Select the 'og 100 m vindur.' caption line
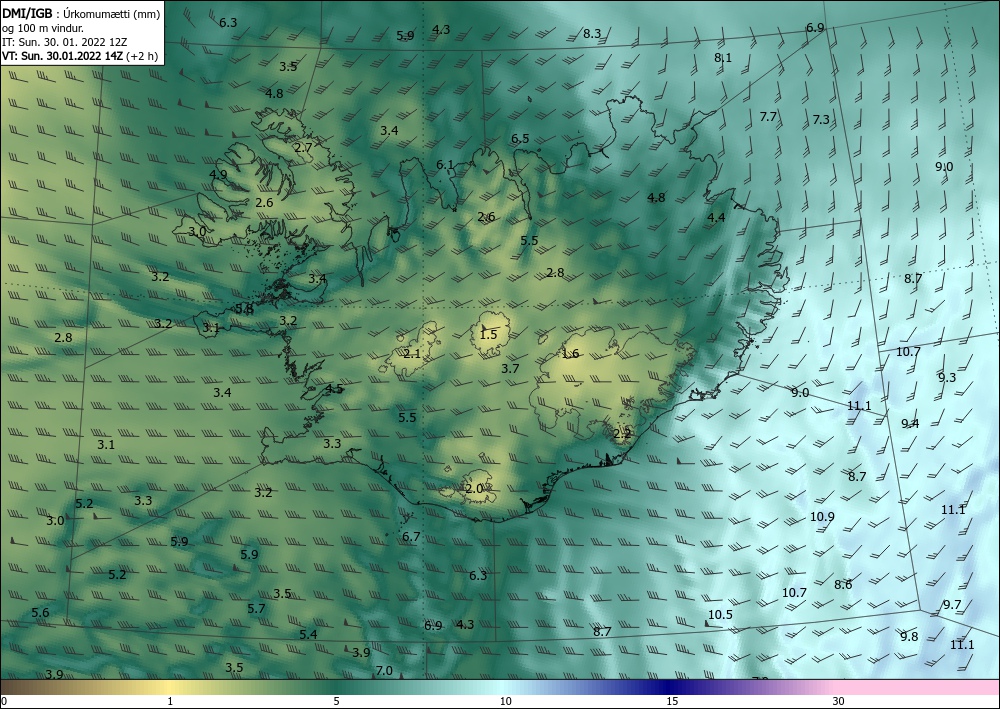Viewport: 1000px width, 709px height. point(43,28)
